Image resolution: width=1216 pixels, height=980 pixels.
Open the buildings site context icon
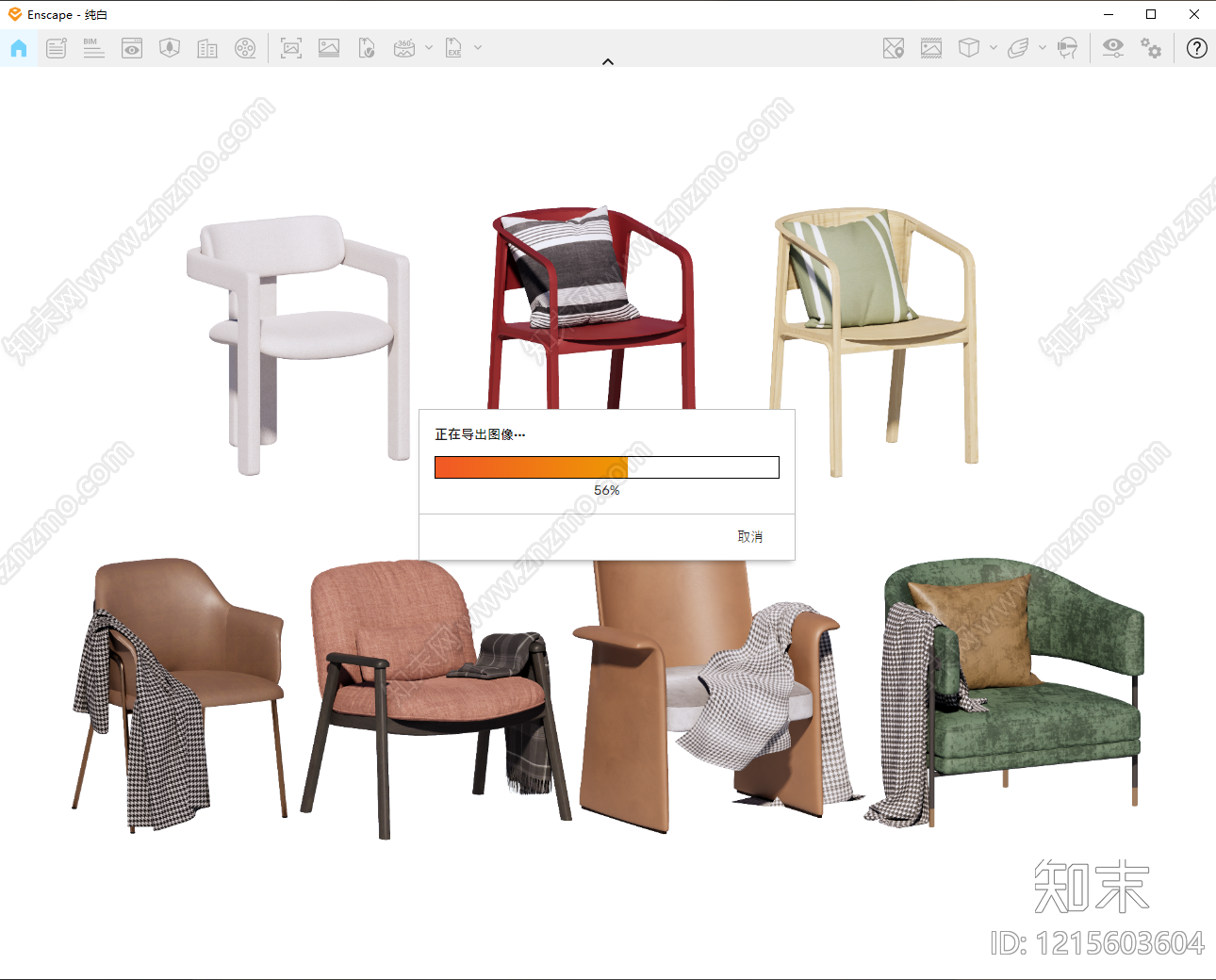[x=207, y=48]
